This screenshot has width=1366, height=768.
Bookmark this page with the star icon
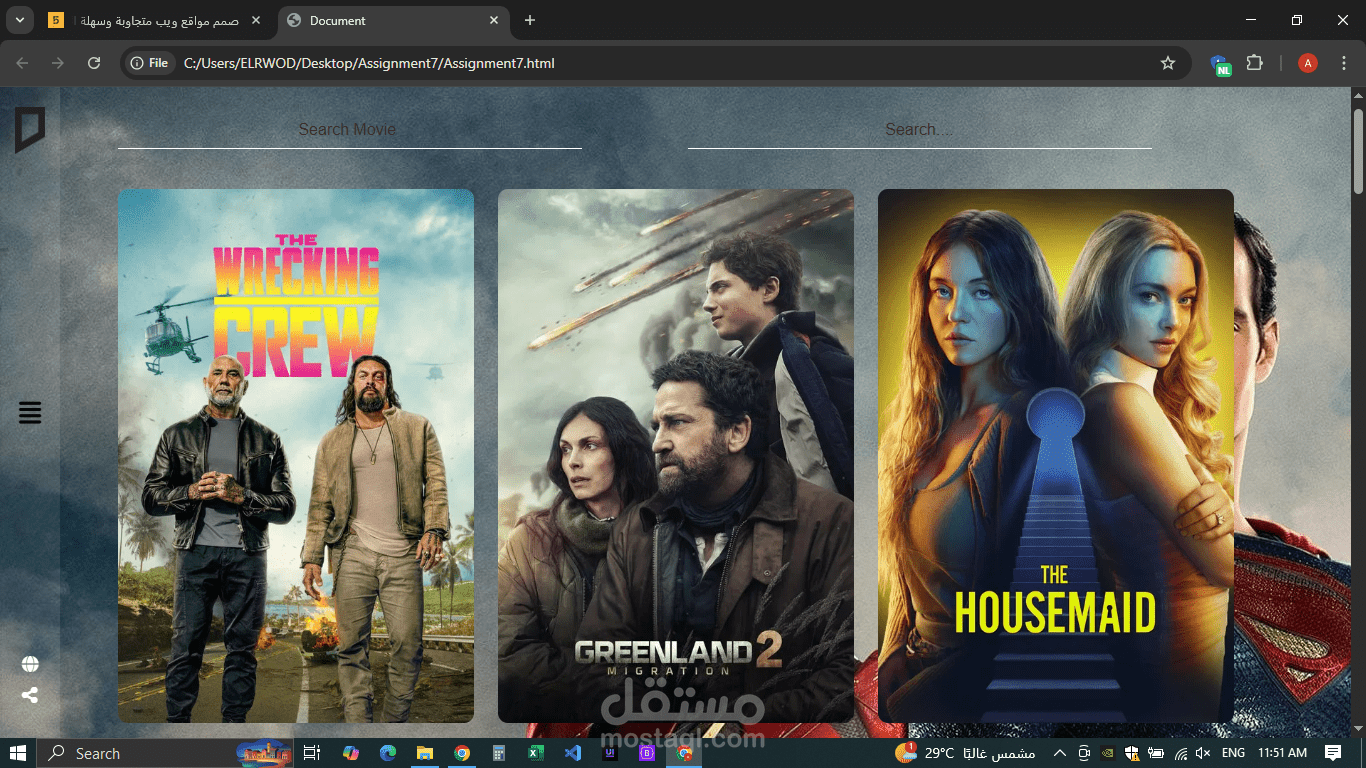(x=1167, y=62)
